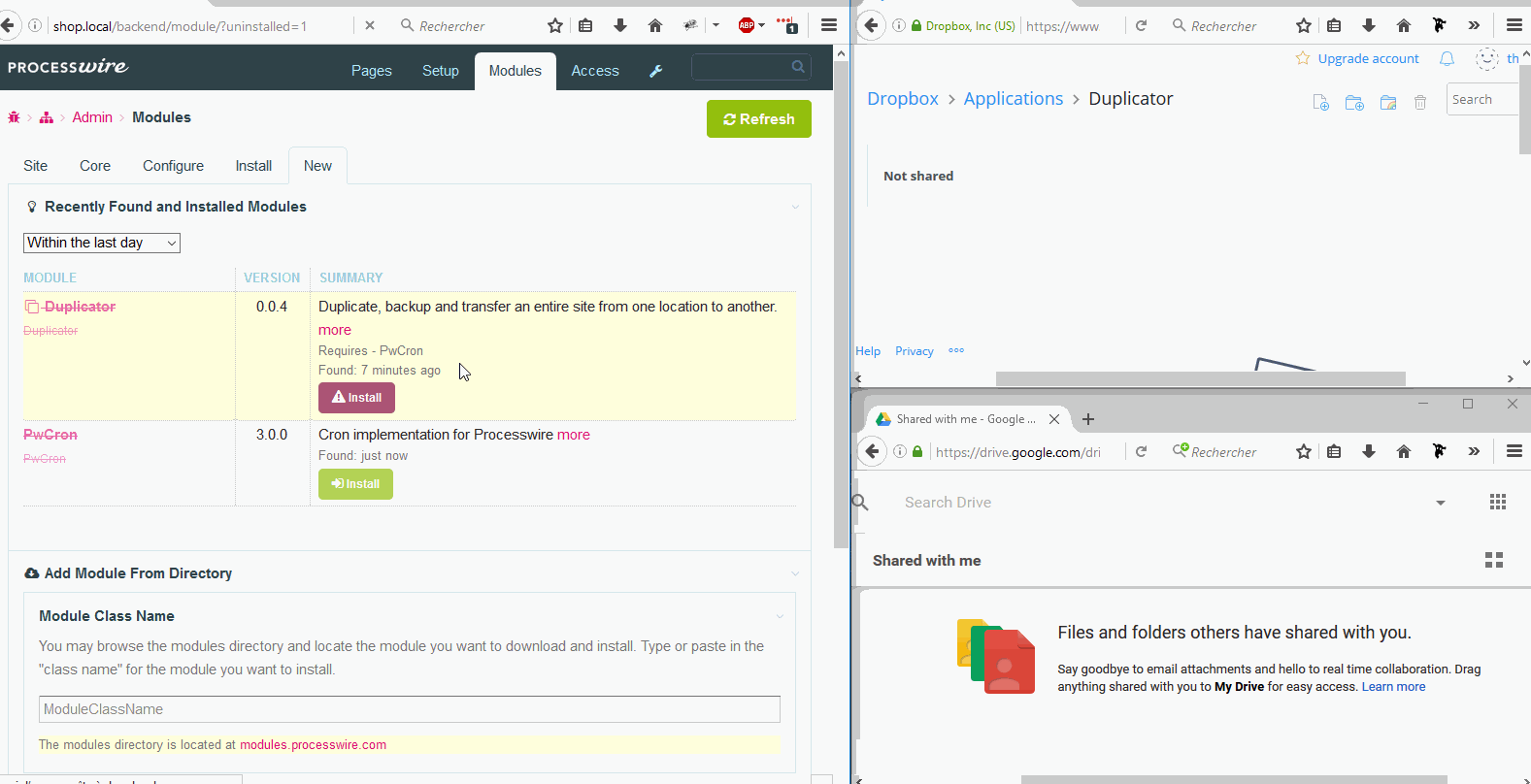Image resolution: width=1531 pixels, height=784 pixels.
Task: Open 'Within the last day' dropdown
Action: [x=102, y=243]
